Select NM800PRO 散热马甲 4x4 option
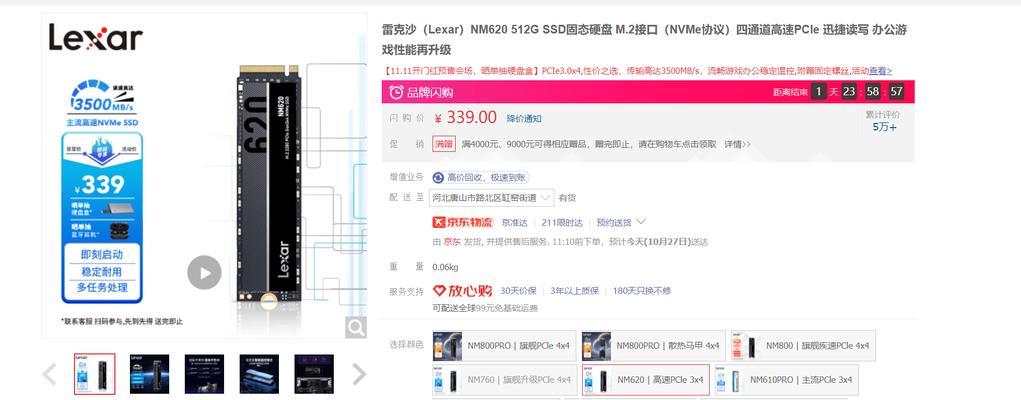Screen dimensions: 1021x400 654,346
